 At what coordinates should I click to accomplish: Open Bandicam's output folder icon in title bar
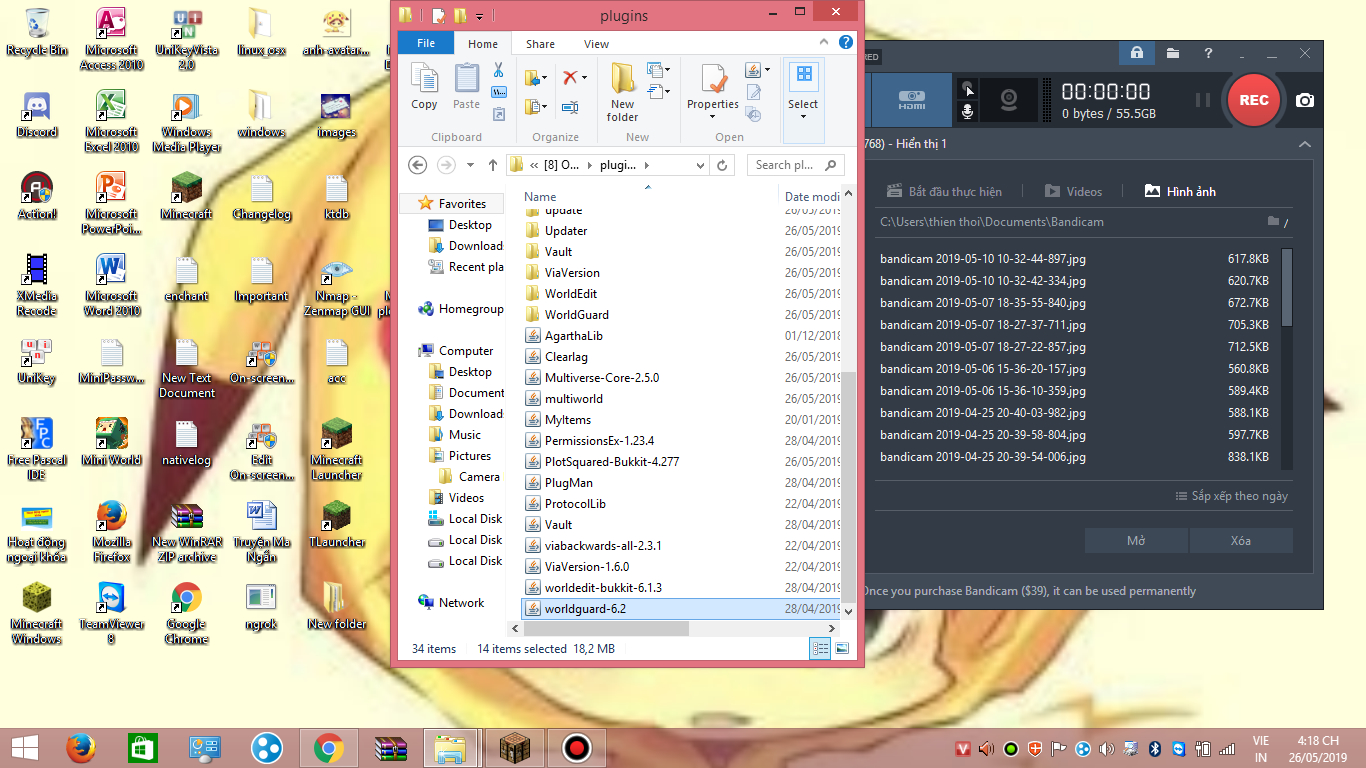1172,53
